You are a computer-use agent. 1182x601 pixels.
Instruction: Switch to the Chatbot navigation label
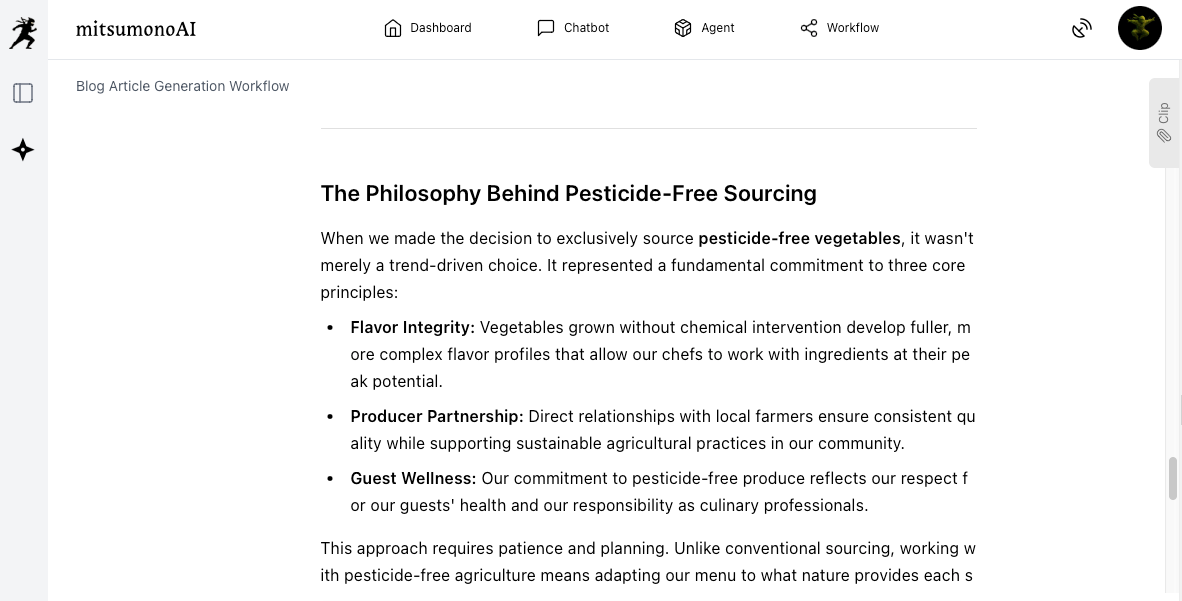click(586, 28)
